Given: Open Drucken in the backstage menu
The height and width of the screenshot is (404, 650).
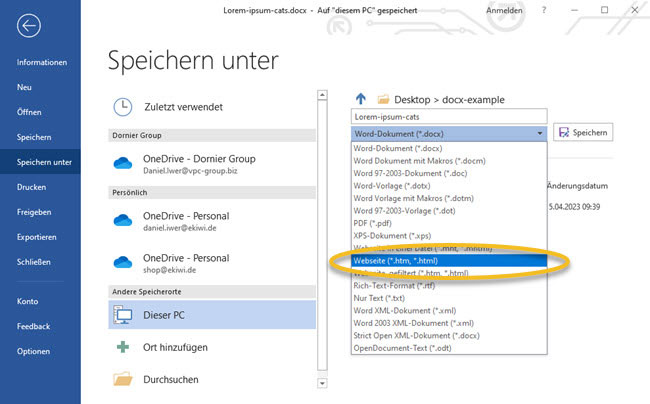Looking at the screenshot, I should pyautogui.click(x=40, y=187).
